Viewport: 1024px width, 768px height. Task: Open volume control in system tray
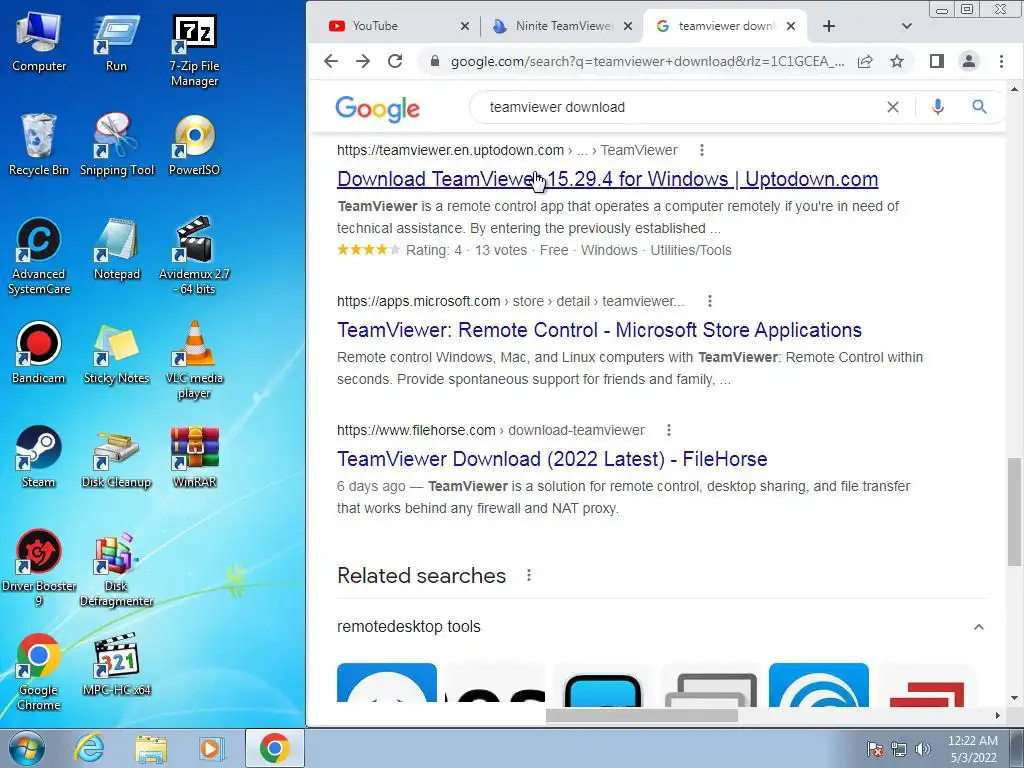(923, 749)
